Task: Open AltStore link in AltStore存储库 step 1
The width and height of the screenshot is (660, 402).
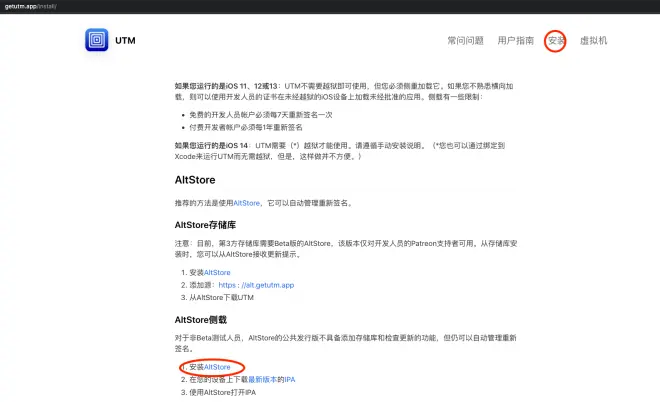Action: click(x=217, y=272)
